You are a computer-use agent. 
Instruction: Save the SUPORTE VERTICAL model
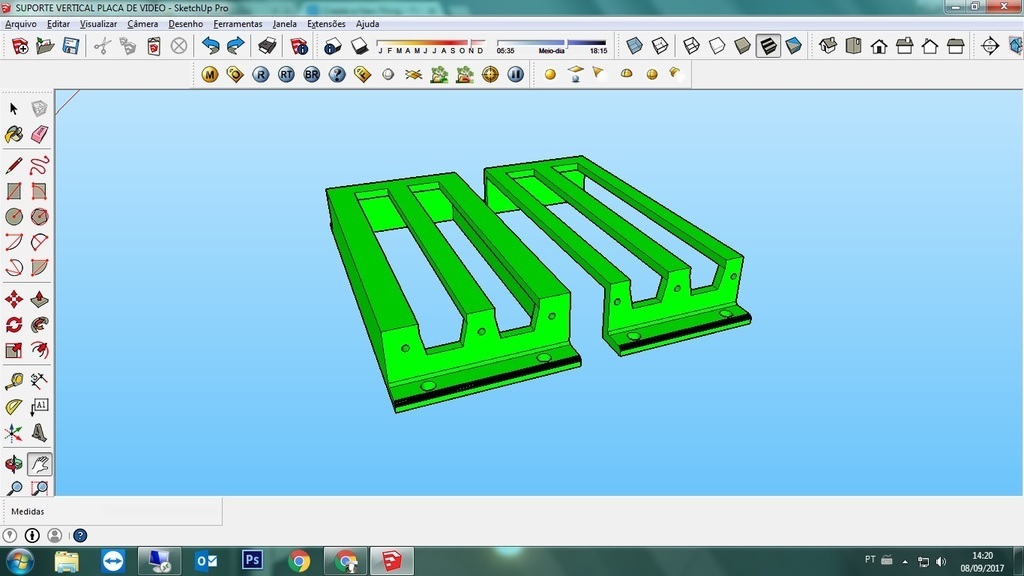68,45
